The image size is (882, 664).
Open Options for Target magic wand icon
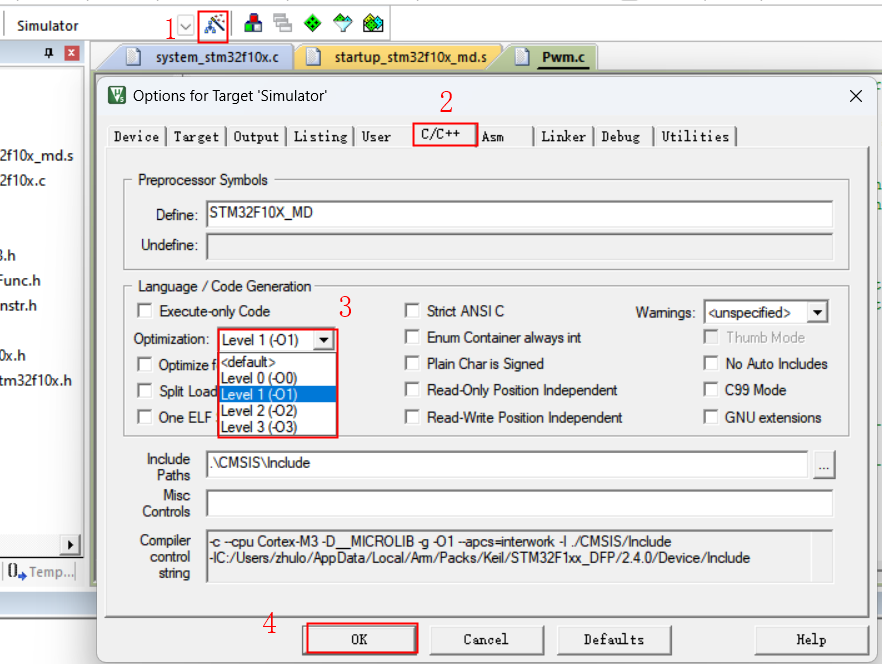215,23
